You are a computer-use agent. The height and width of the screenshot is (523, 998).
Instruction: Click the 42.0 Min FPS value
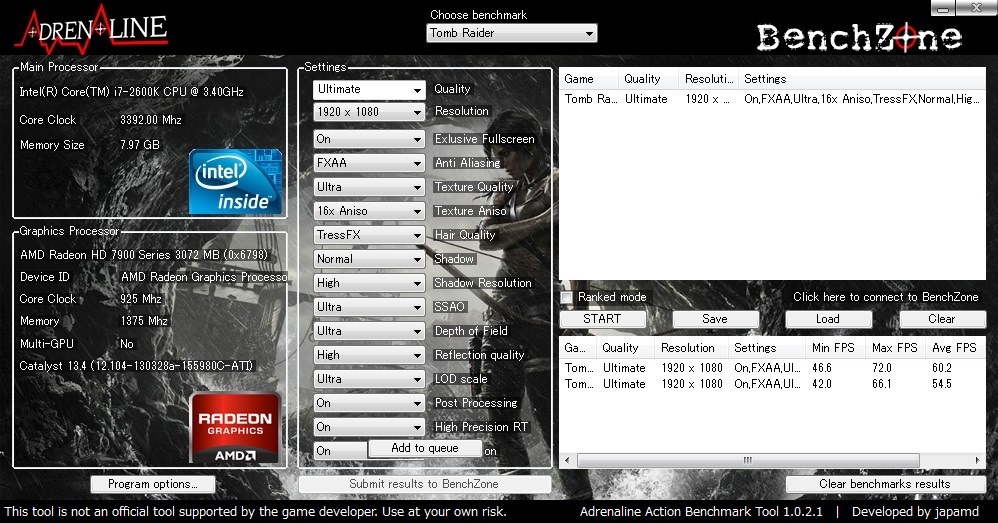[x=822, y=384]
